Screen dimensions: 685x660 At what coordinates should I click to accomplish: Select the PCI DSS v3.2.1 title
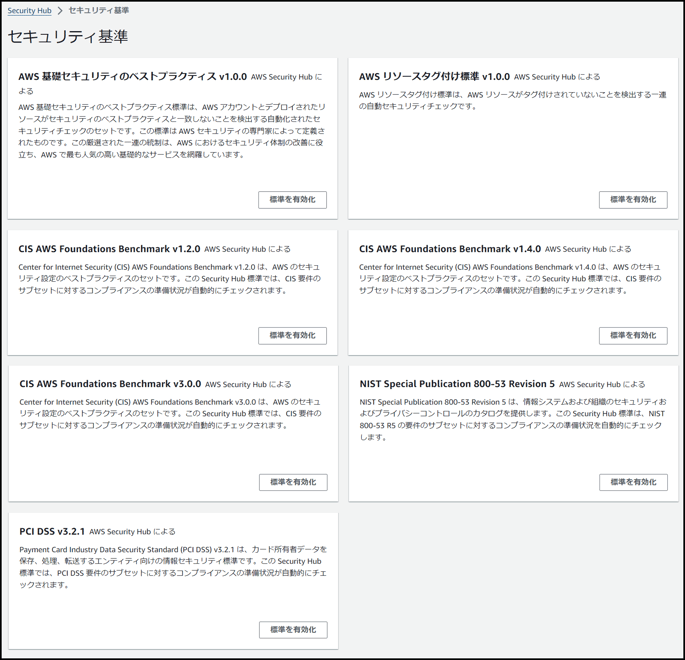pos(52,532)
